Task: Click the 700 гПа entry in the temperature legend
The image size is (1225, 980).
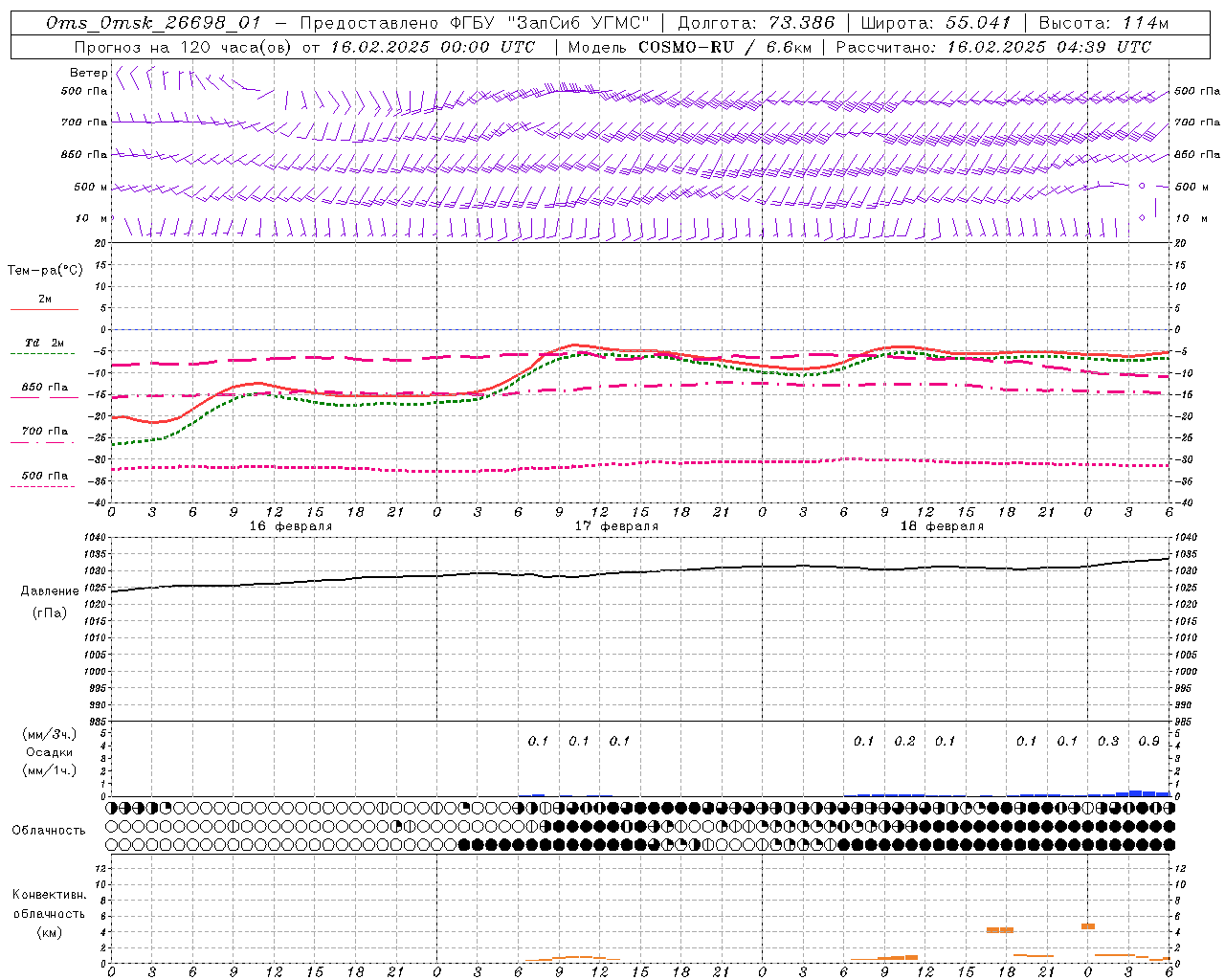Action: point(44,432)
